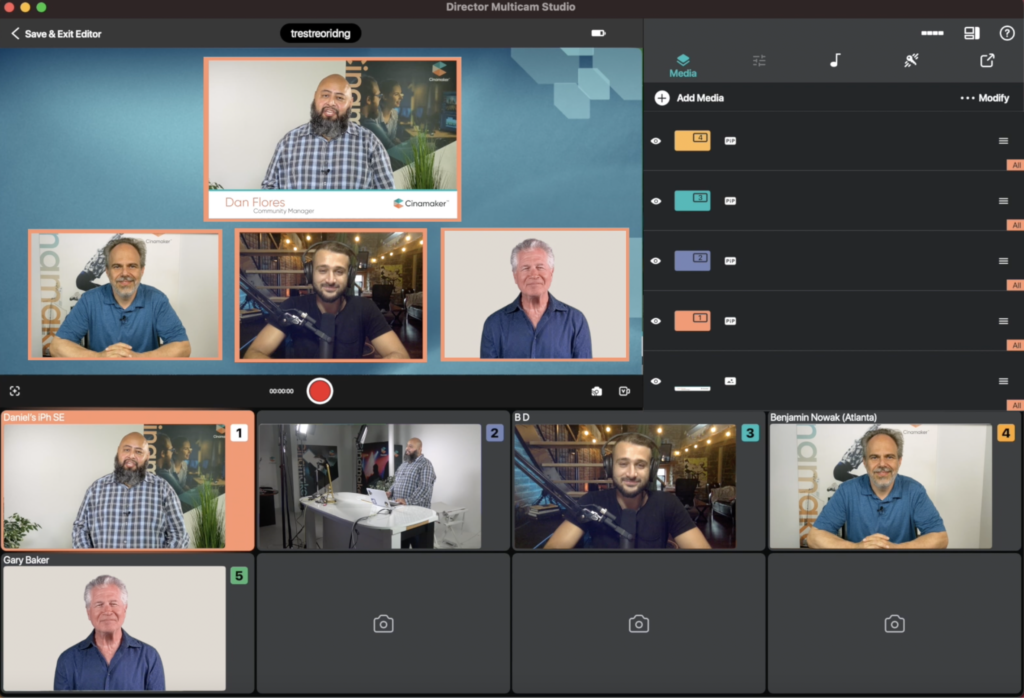Click Save & Exit Editor
This screenshot has width=1024, height=698.
[x=56, y=33]
